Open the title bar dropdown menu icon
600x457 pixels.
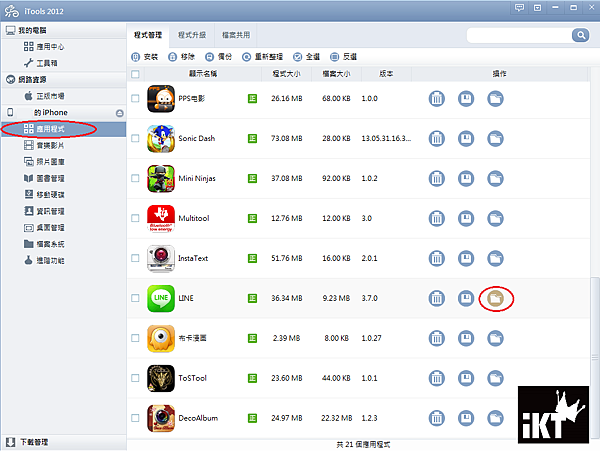(537, 8)
